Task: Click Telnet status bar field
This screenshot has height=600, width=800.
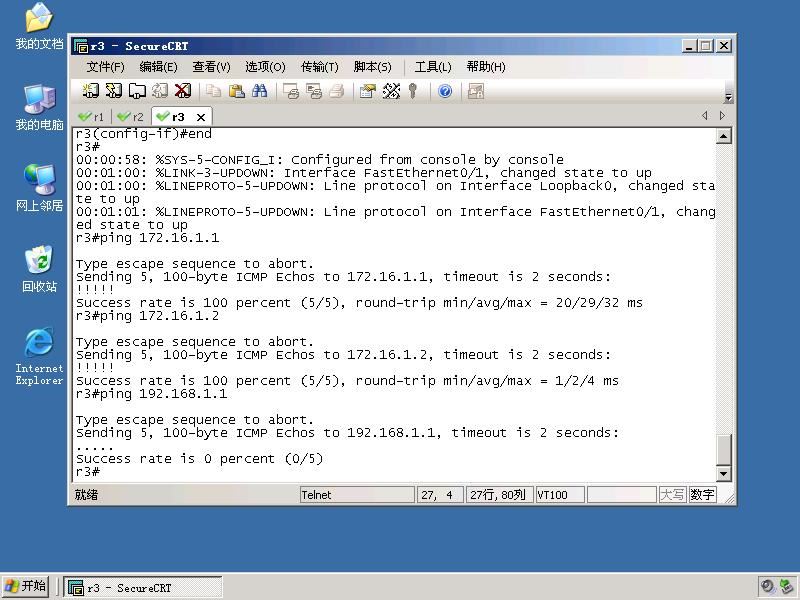Action: coord(357,495)
